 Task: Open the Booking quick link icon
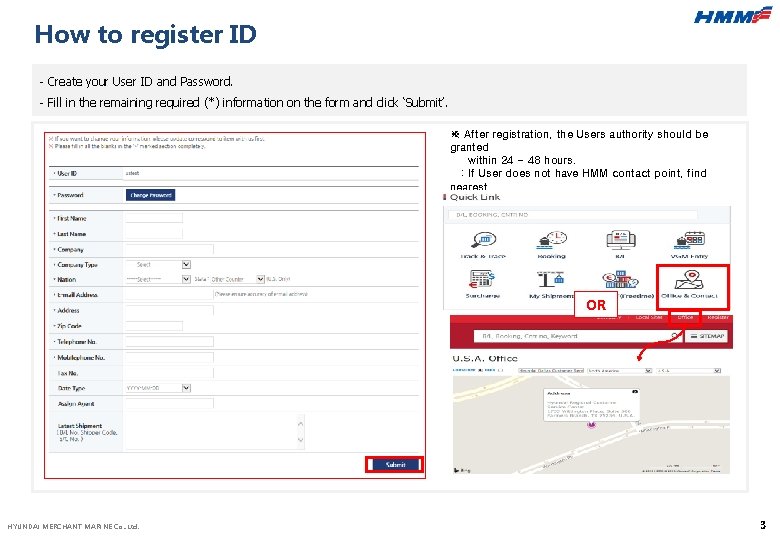(552, 240)
